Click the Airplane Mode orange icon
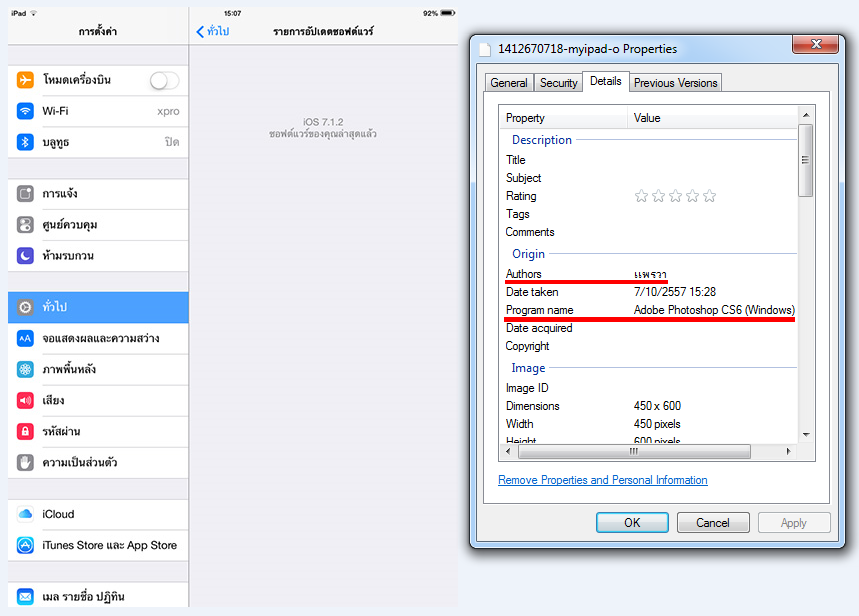The width and height of the screenshot is (859, 616). click(x=25, y=80)
